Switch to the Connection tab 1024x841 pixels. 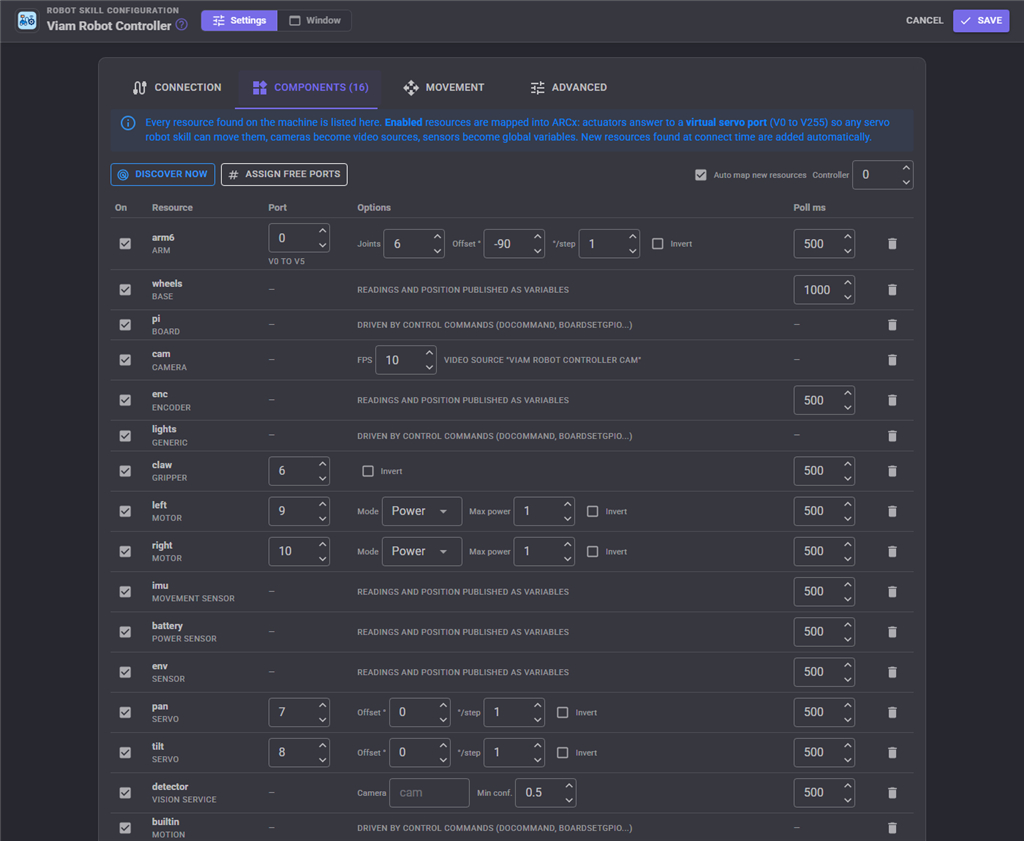click(x=177, y=87)
